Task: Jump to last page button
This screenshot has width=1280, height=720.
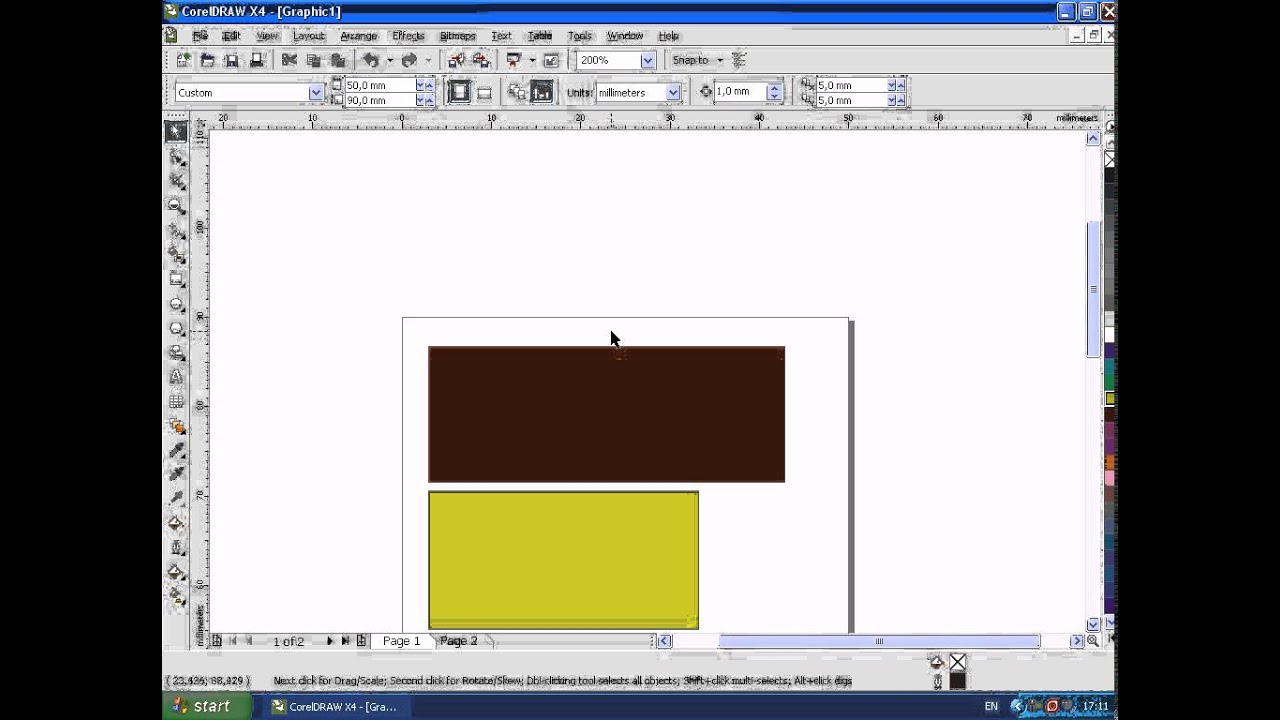Action: [346, 641]
